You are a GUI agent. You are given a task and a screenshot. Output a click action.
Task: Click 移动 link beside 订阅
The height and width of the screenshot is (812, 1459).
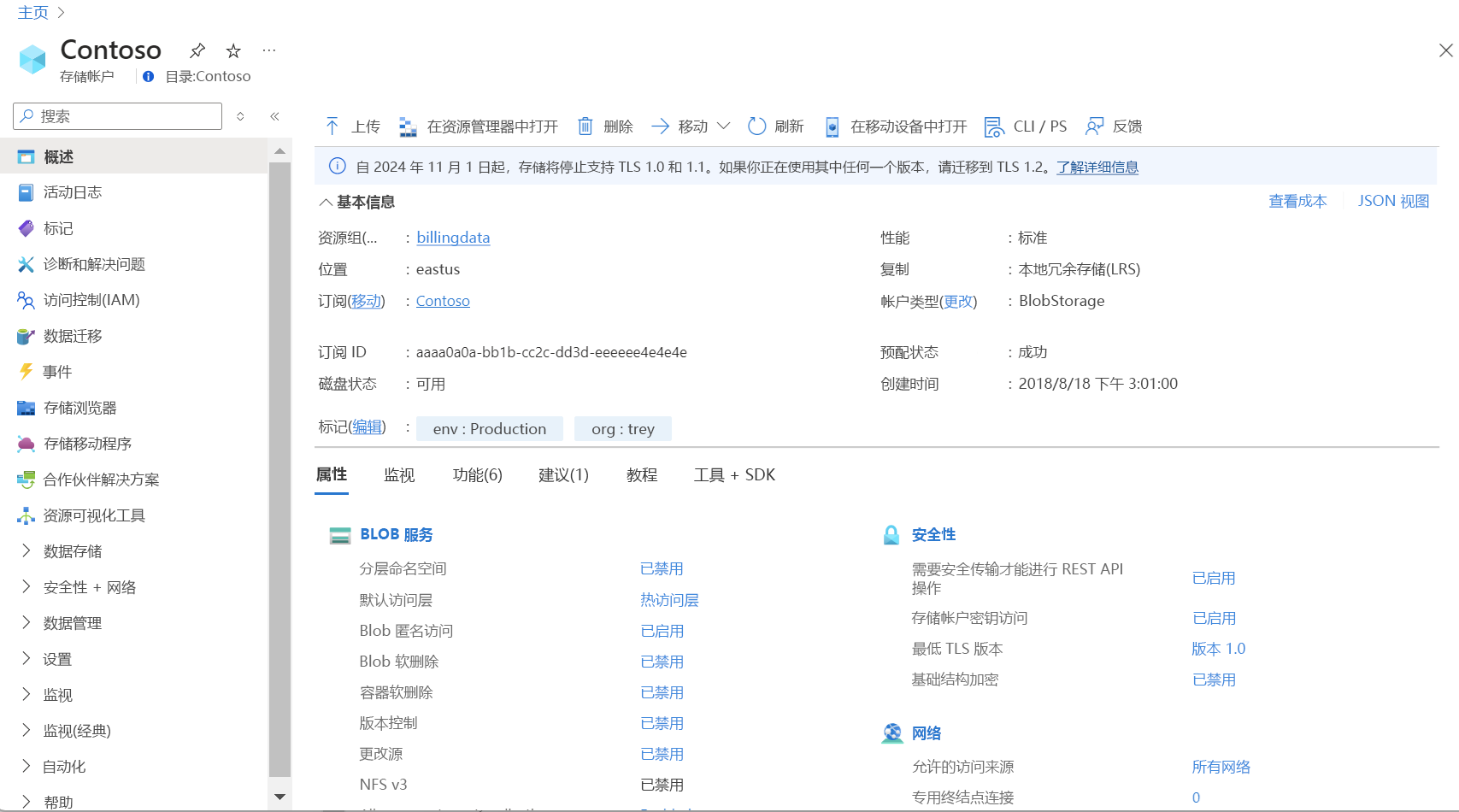point(367,302)
